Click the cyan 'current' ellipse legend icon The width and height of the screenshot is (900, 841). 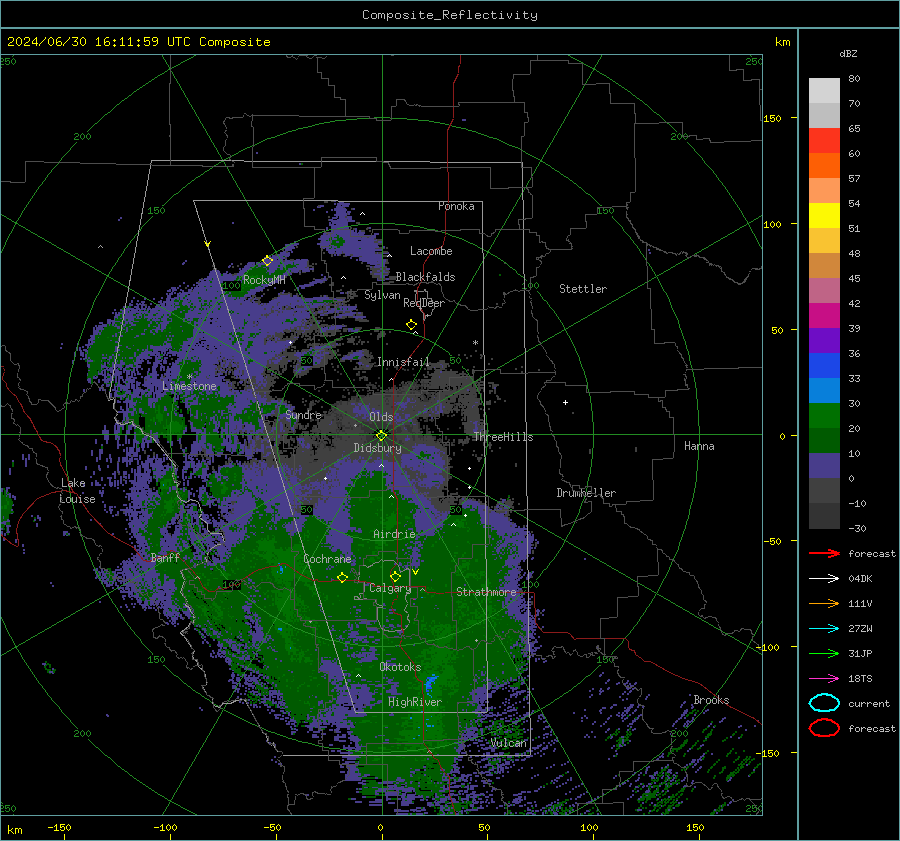coord(824,703)
